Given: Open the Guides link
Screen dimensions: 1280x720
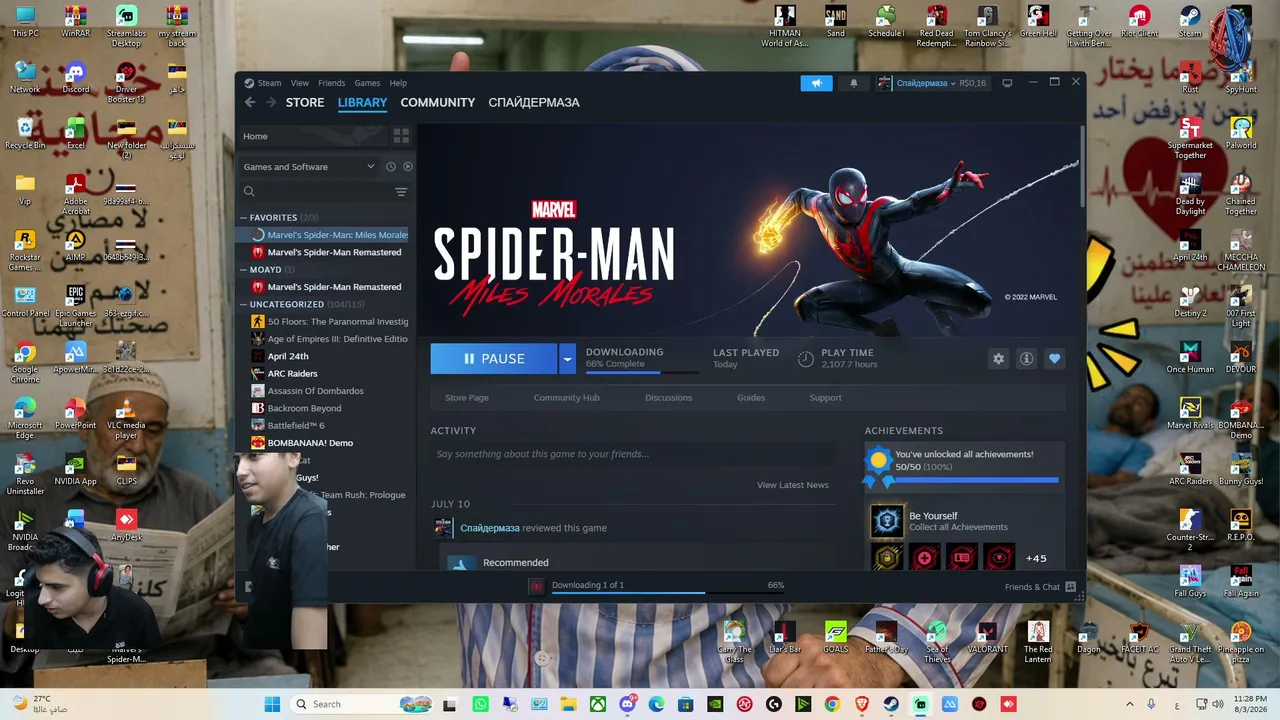Looking at the screenshot, I should pyautogui.click(x=751, y=398).
